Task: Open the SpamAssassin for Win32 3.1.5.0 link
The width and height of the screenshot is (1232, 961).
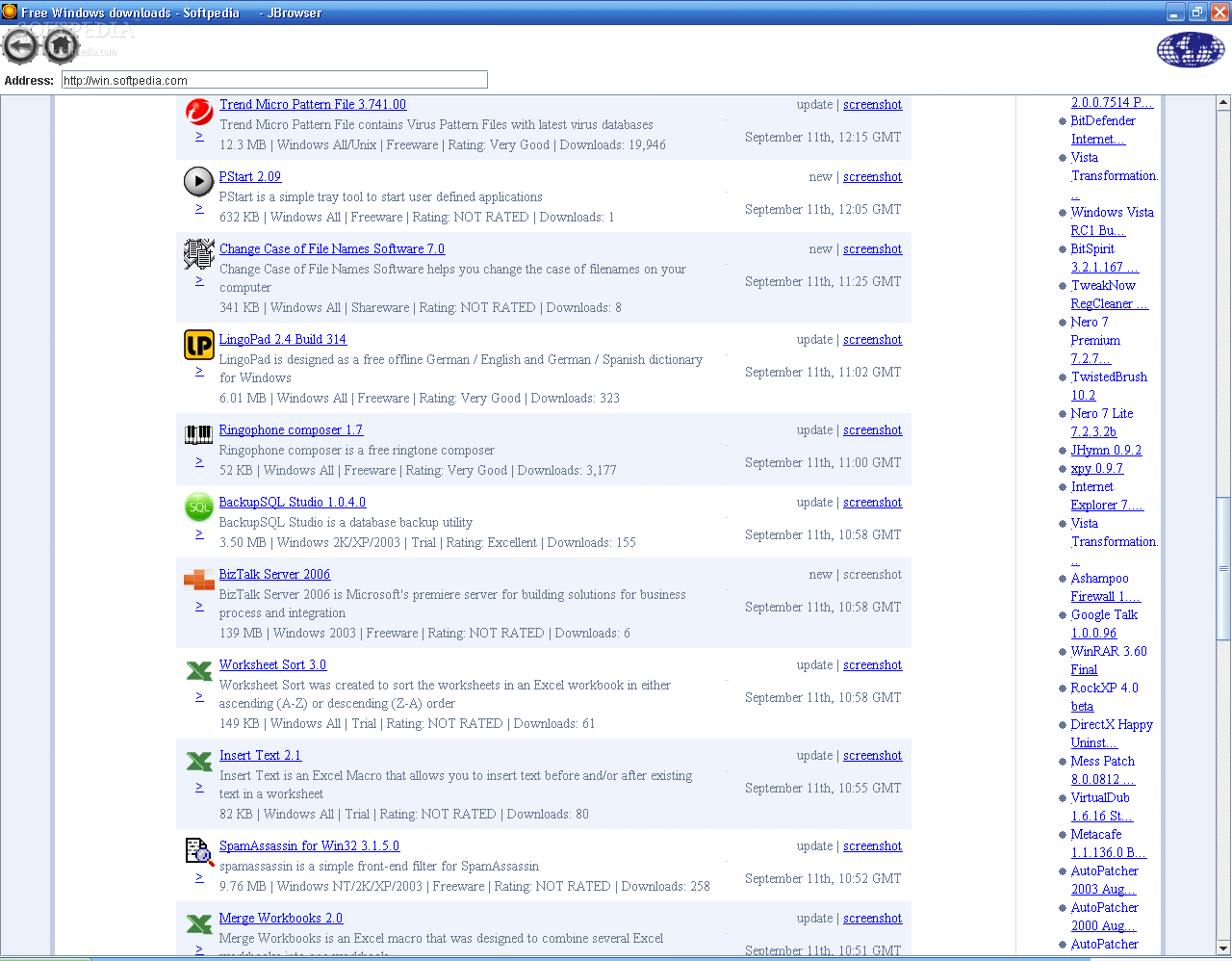Action: pyautogui.click(x=309, y=845)
